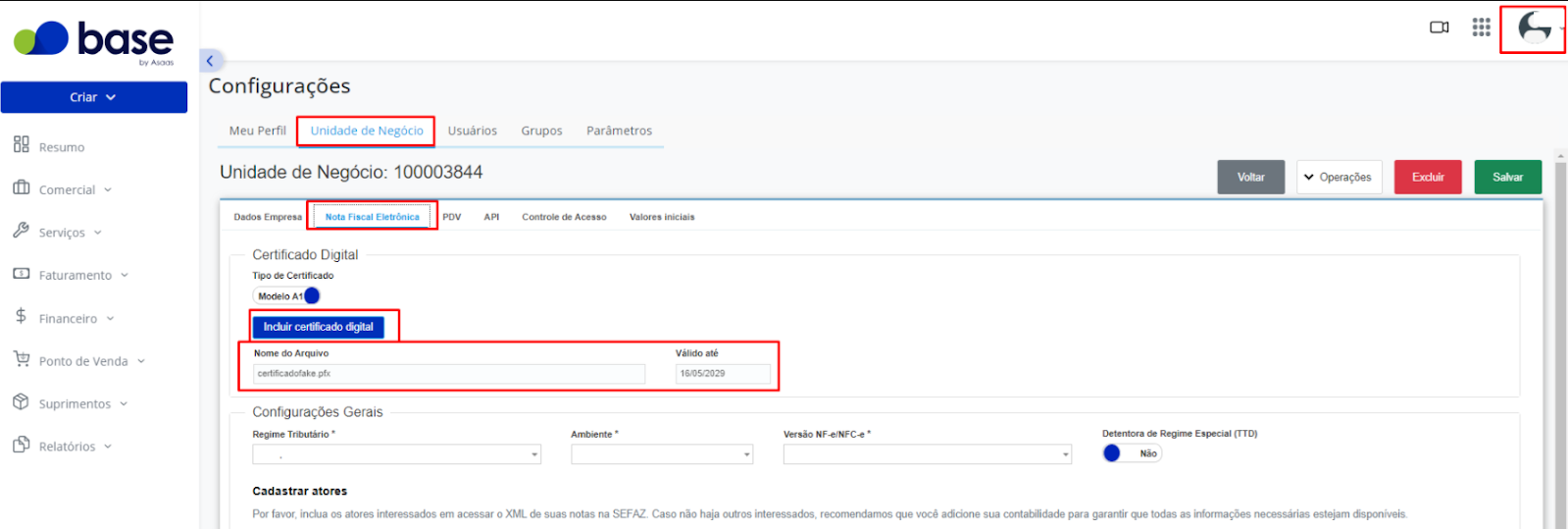Open the Criar dropdown button
1568x529 pixels.
click(94, 97)
